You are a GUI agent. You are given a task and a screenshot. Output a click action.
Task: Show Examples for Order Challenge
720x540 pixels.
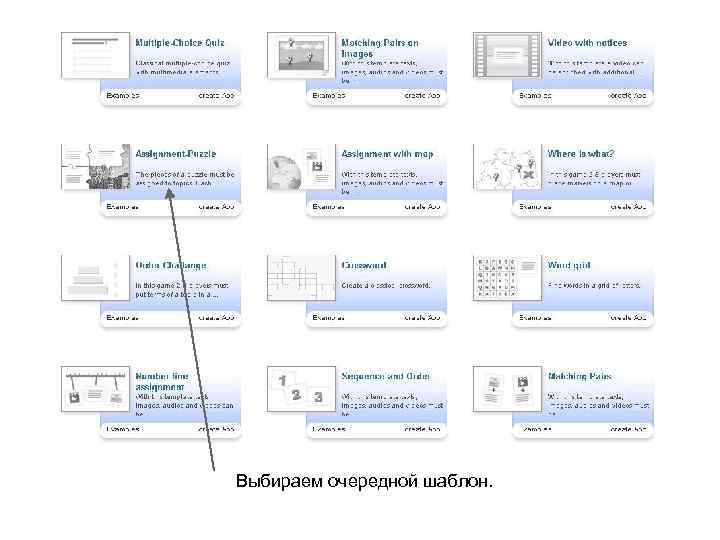(122, 318)
